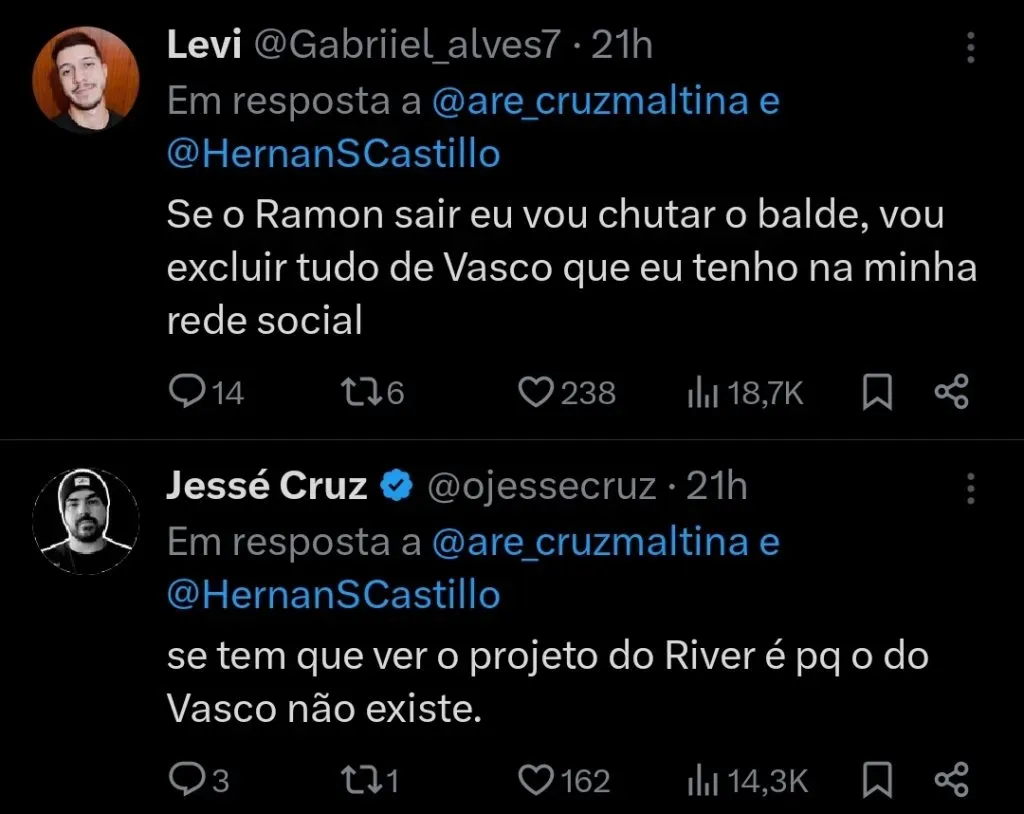The height and width of the screenshot is (814, 1024).
Task: Bookmark Levi's tweet
Action: point(877,391)
